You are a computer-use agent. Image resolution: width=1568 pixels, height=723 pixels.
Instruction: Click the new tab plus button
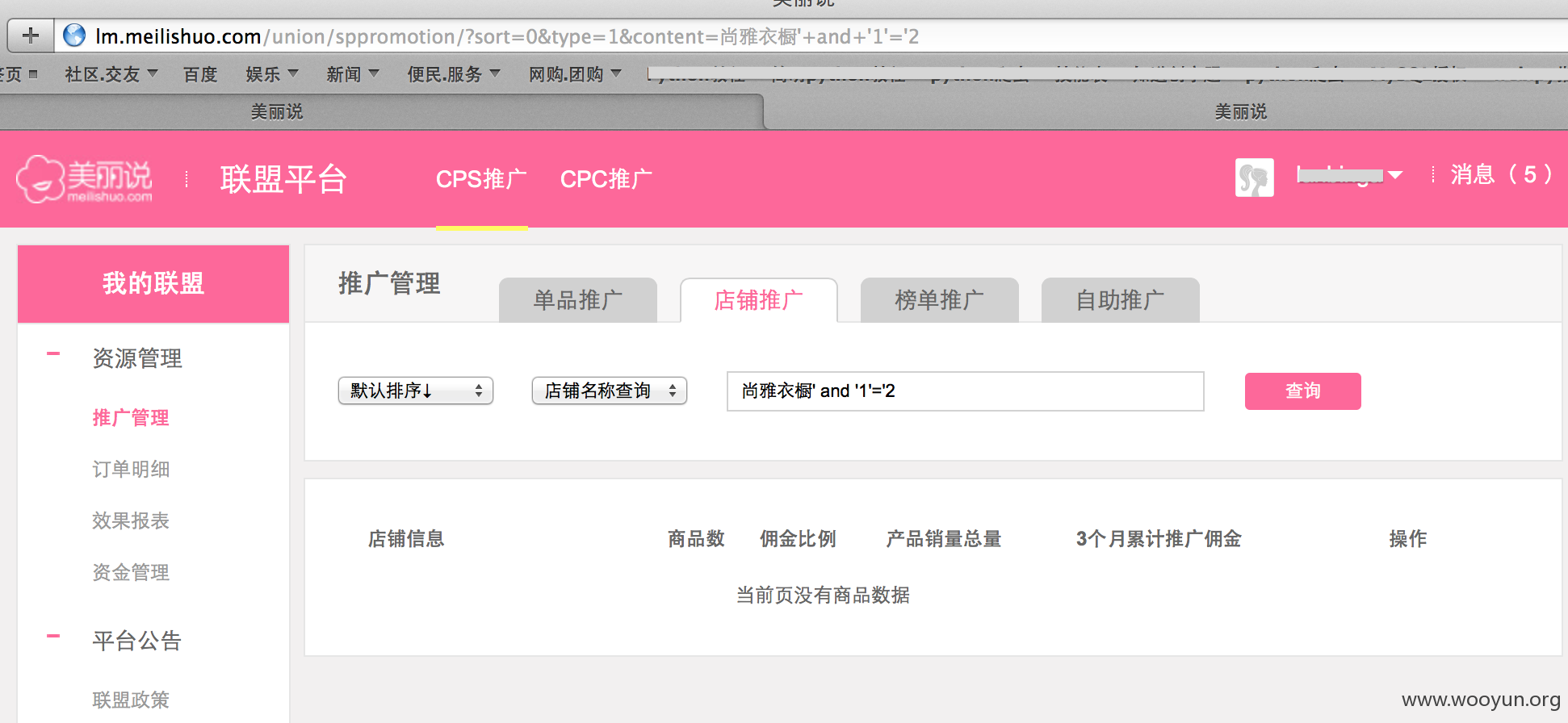tap(31, 36)
